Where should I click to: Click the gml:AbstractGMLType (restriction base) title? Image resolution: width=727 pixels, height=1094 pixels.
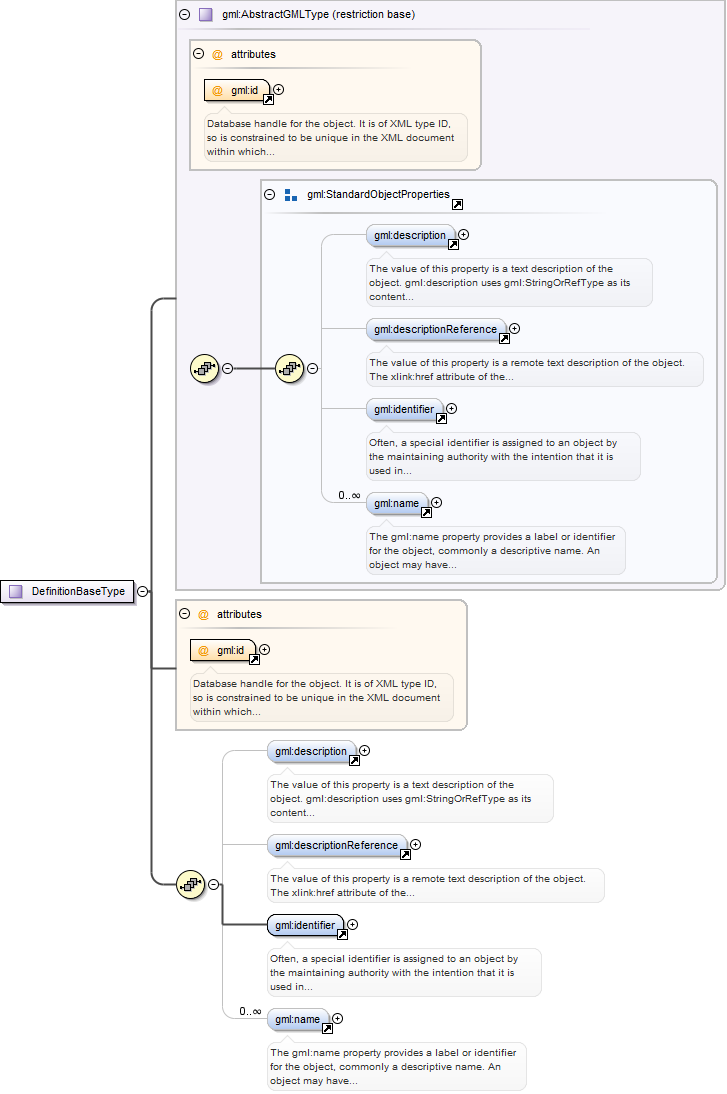point(318,15)
